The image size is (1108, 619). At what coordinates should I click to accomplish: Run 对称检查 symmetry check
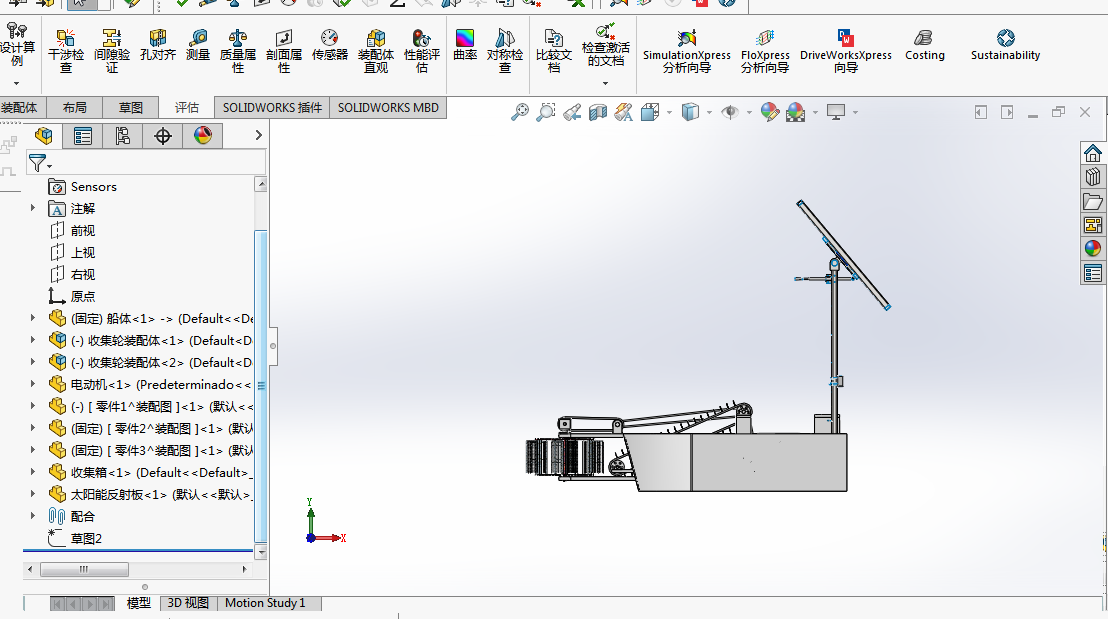pos(505,51)
